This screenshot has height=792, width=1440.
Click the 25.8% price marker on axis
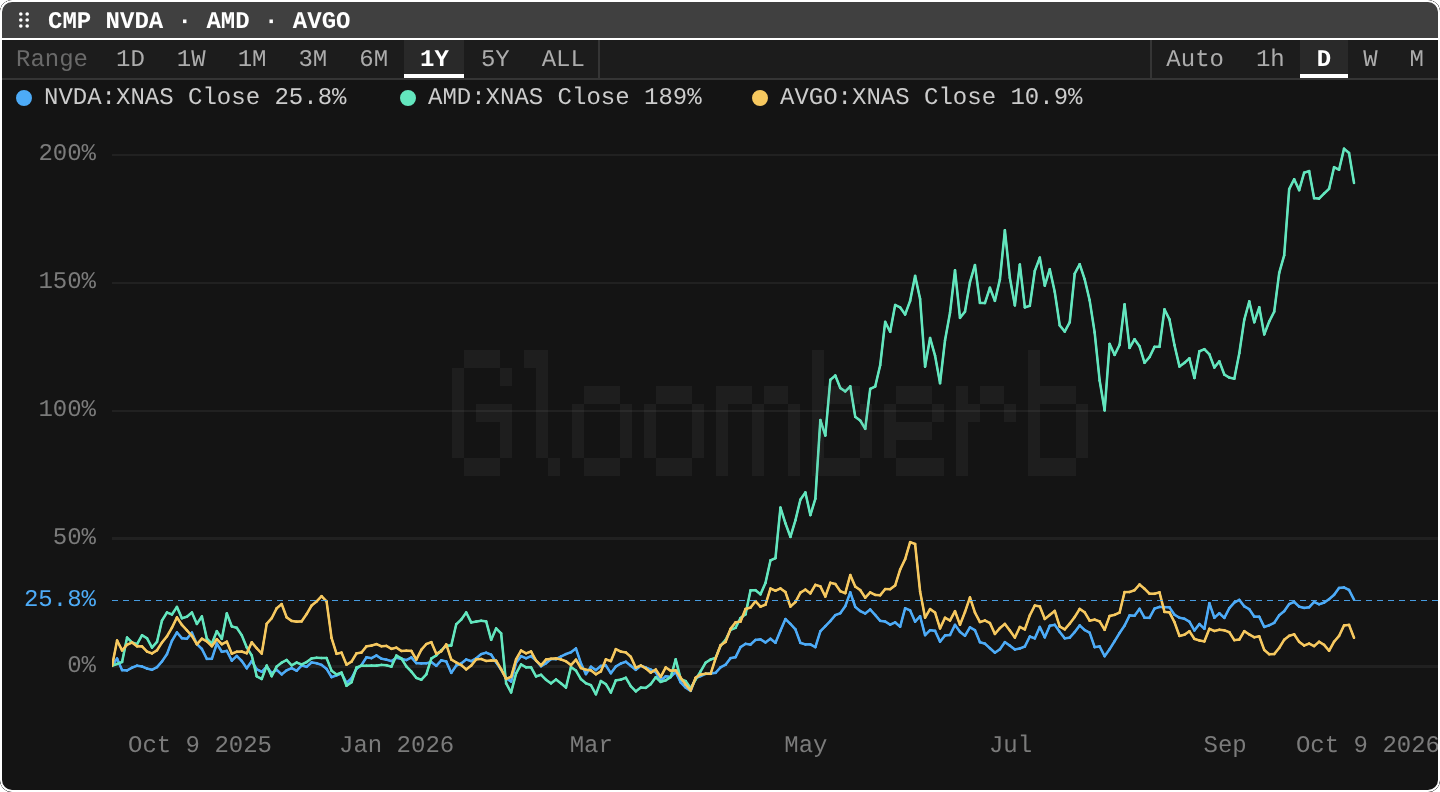(x=60, y=599)
